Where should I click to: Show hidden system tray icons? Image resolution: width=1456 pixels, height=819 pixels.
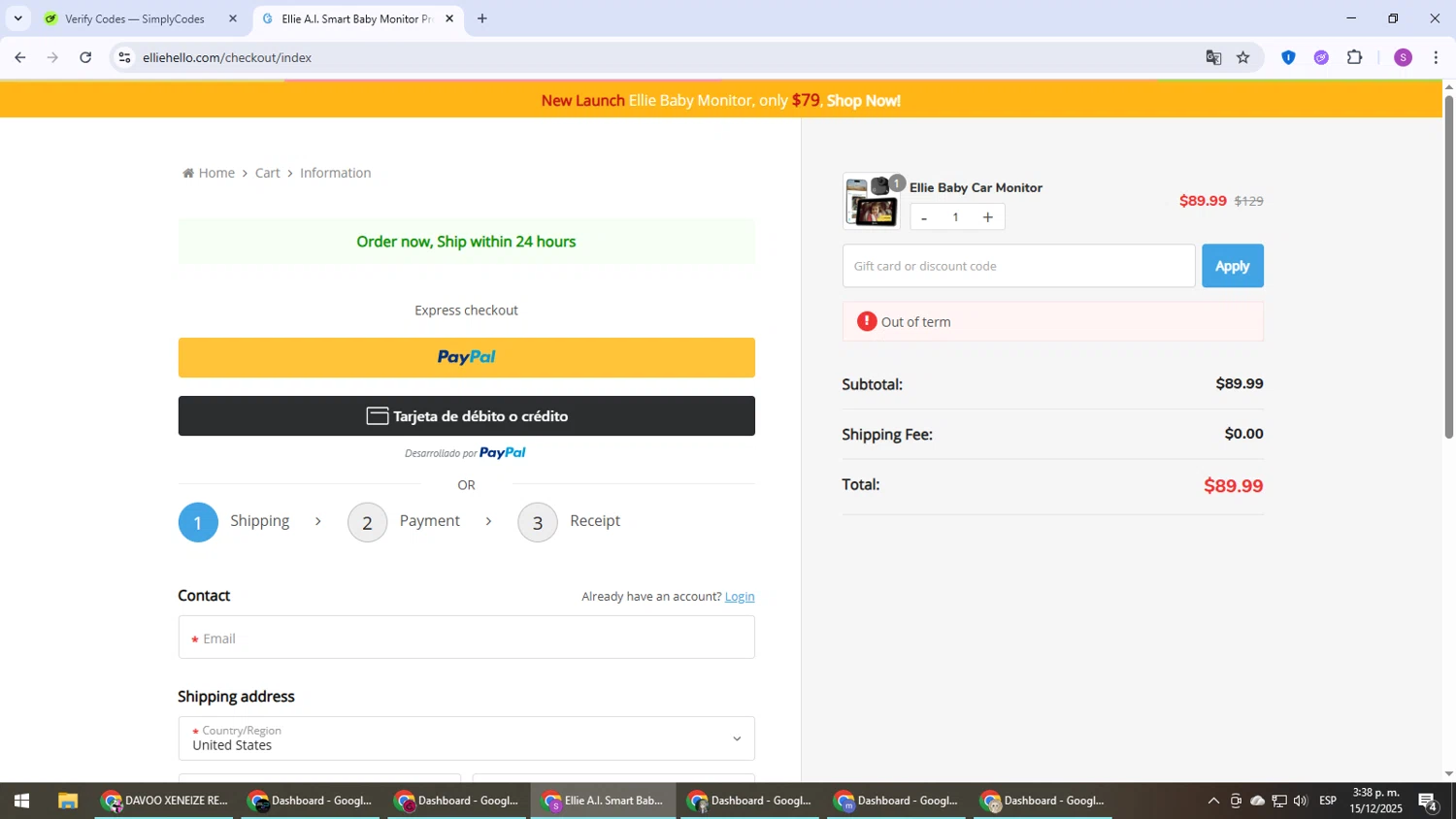pos(1213,801)
